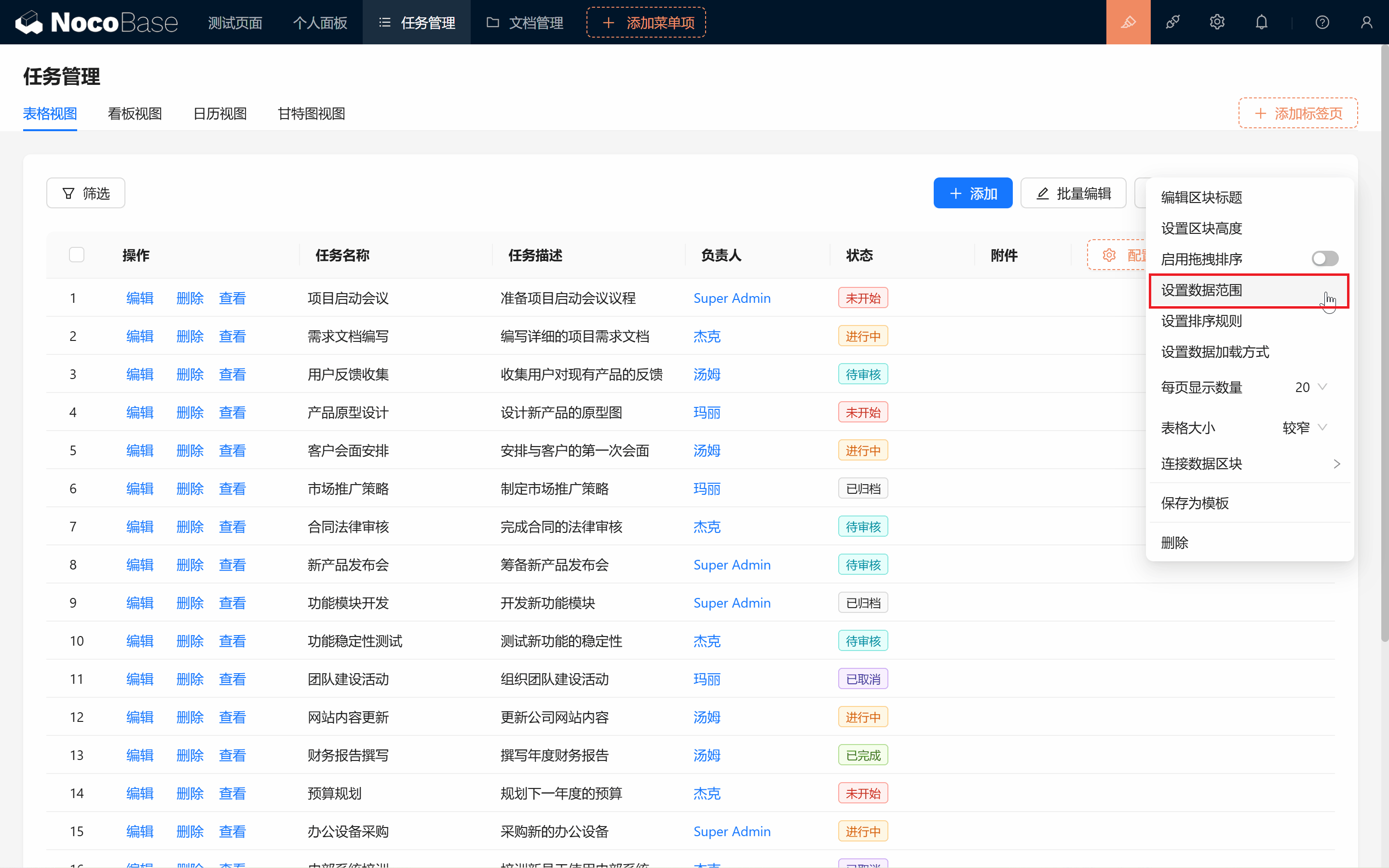Click the list icon beside 任务管理 menu
1389x868 pixels.
tap(384, 22)
